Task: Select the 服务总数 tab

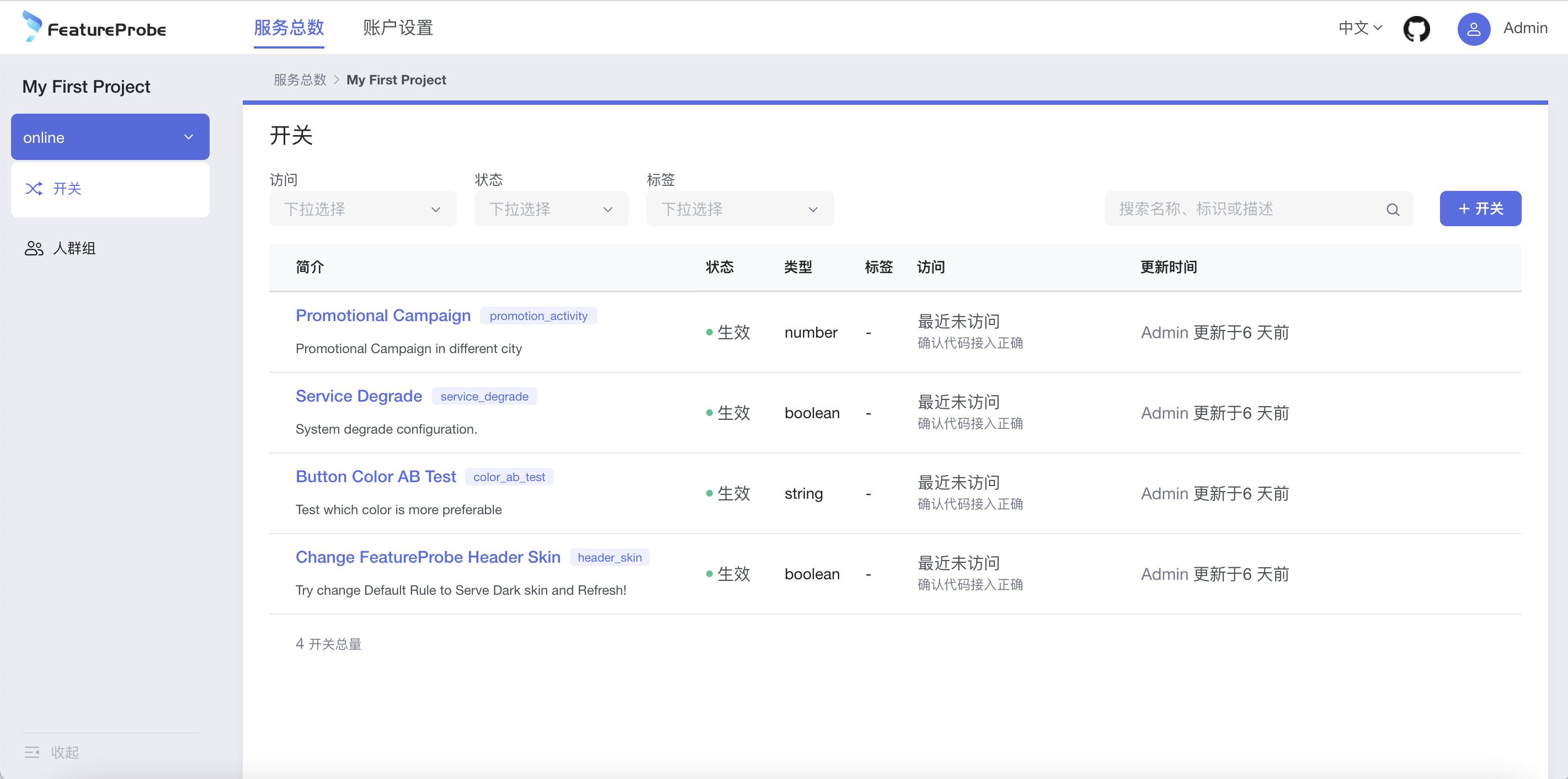Action: pyautogui.click(x=289, y=28)
